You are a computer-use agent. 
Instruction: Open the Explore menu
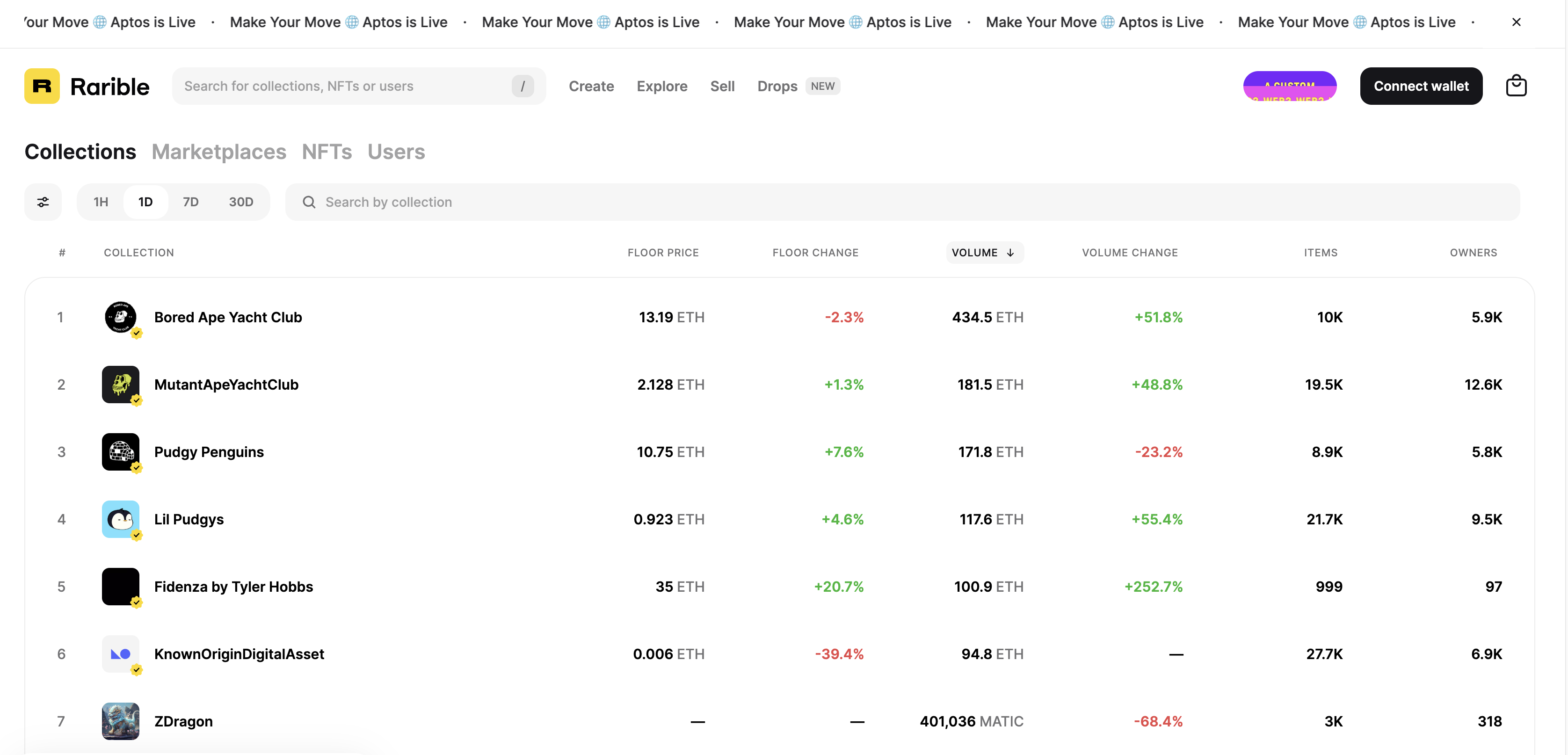[x=661, y=86]
